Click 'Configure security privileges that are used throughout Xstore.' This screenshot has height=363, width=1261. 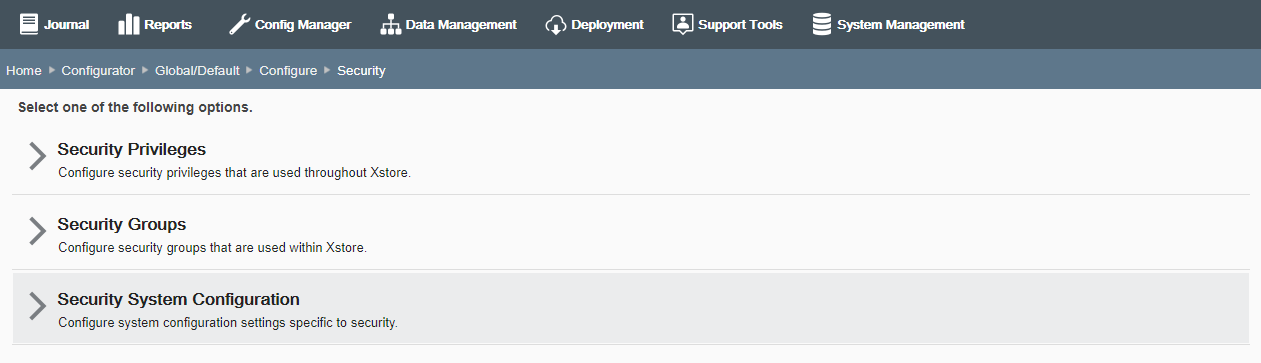[x=234, y=172]
